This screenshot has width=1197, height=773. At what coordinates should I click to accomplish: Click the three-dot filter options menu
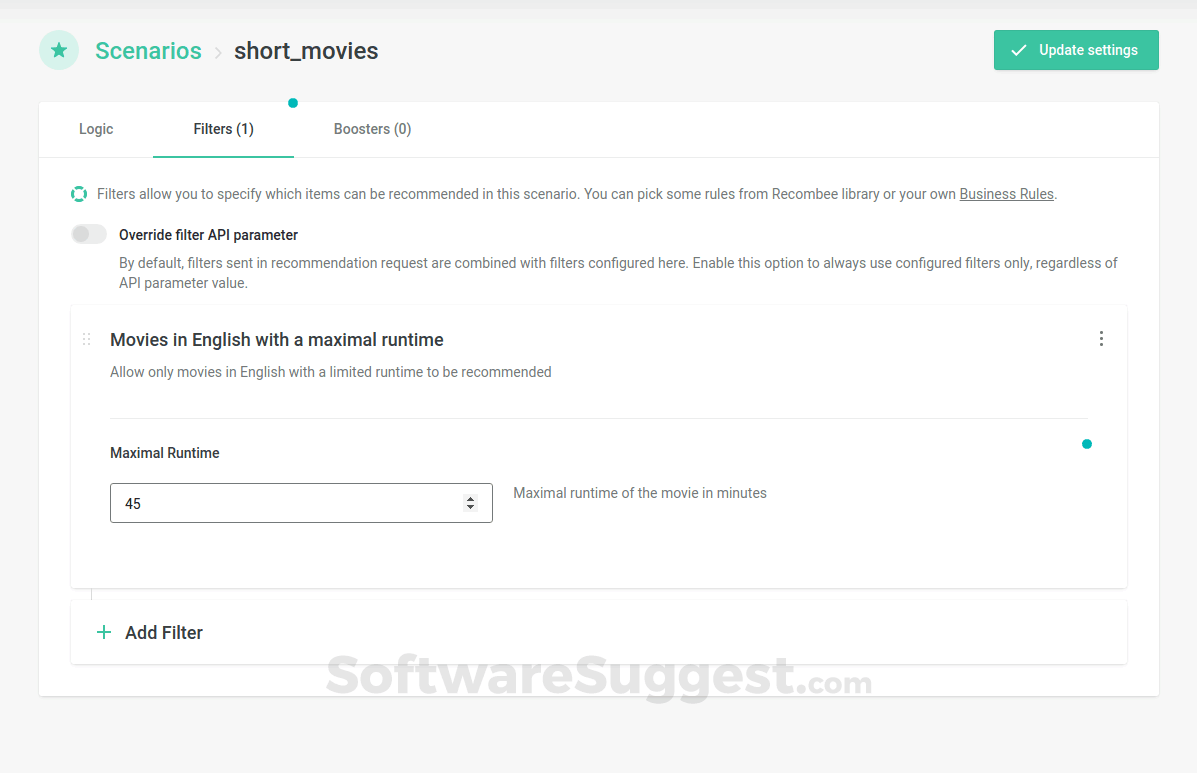1101,339
